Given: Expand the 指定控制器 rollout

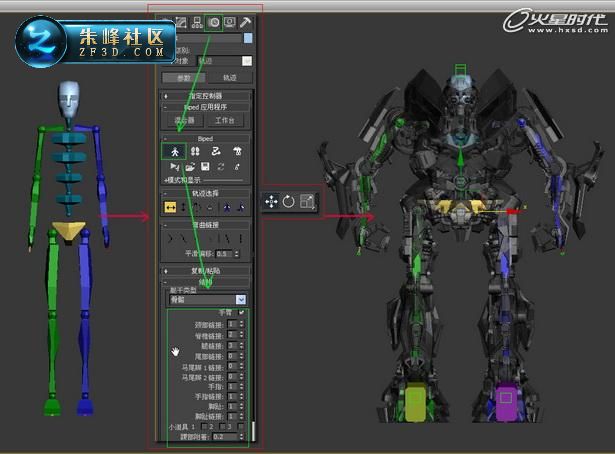Looking at the screenshot, I should [205, 96].
